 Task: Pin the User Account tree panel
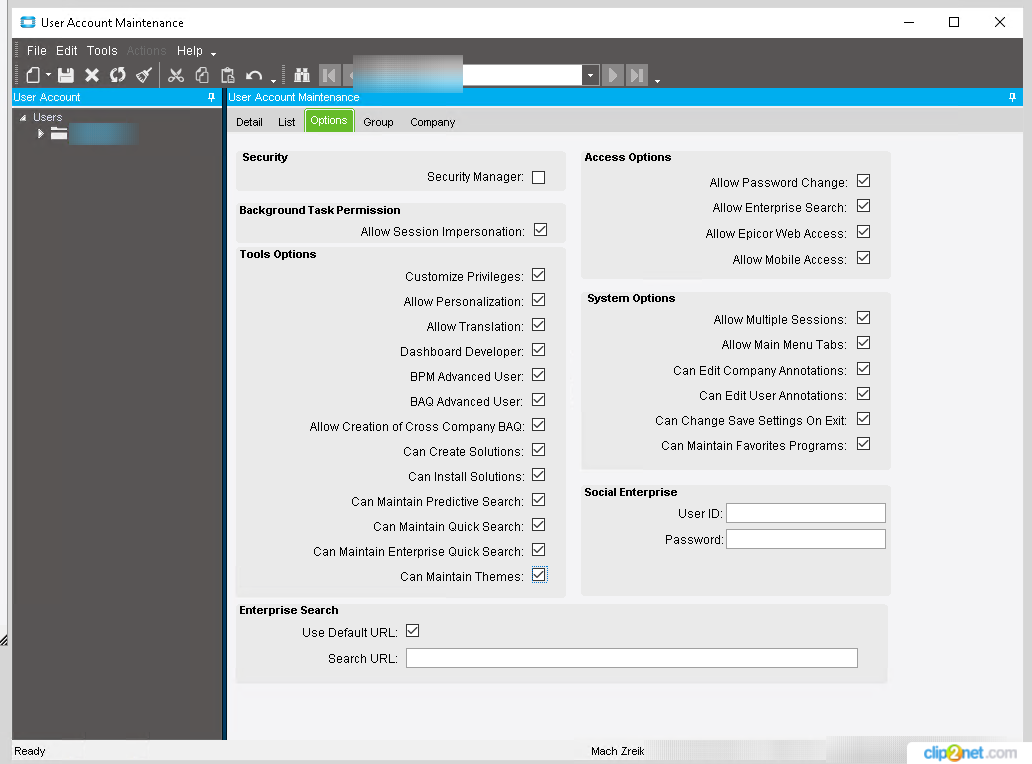(x=211, y=97)
